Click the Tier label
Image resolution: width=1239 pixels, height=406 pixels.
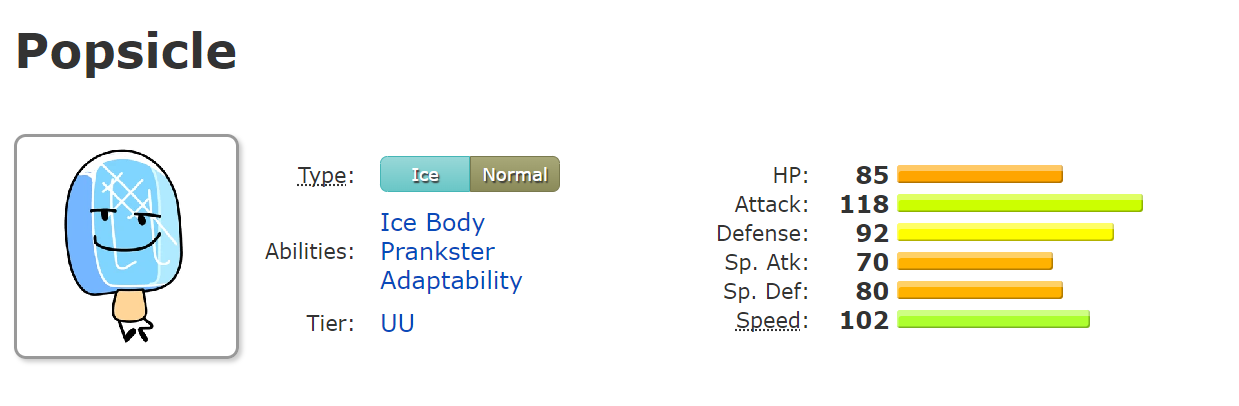(330, 323)
